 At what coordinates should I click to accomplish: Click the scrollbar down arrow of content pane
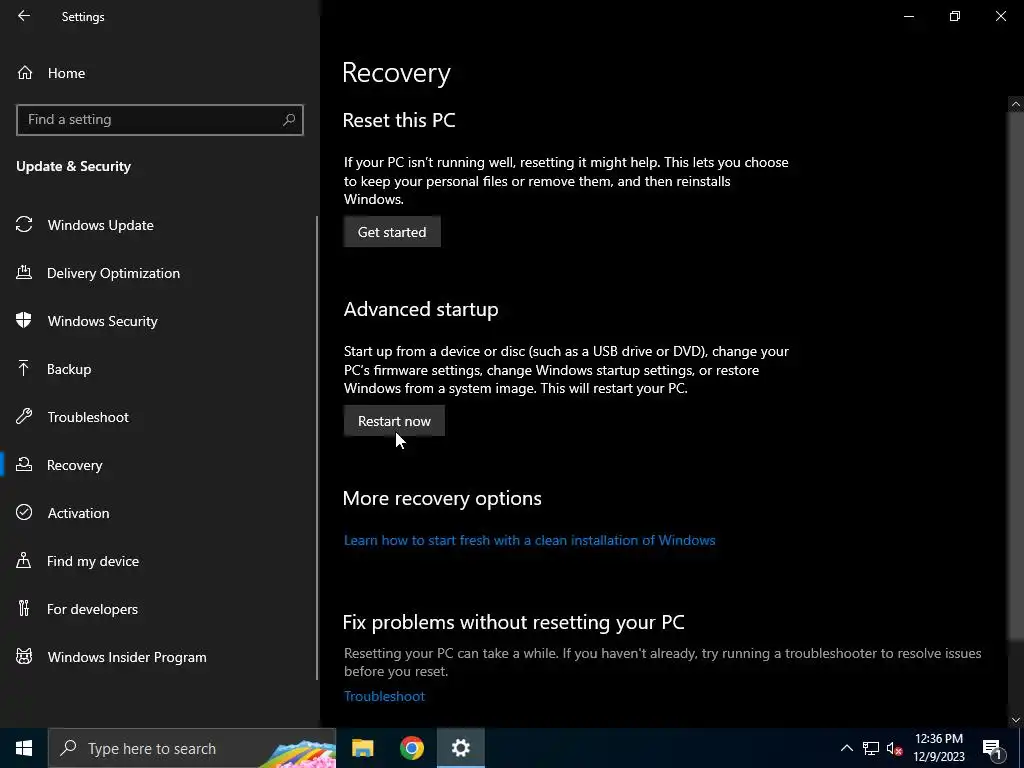click(x=1016, y=720)
